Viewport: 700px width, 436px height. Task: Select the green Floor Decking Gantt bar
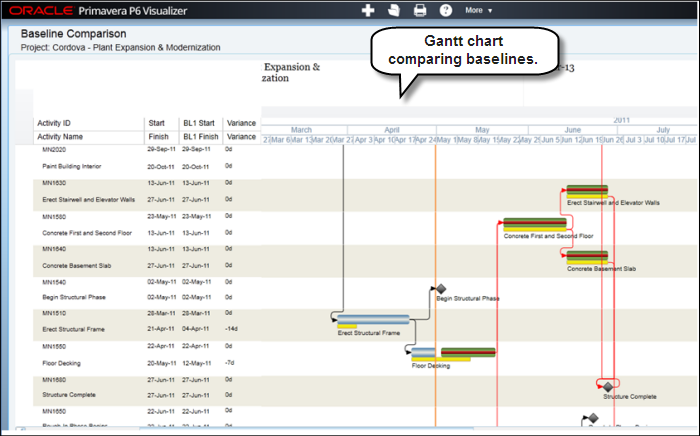[468, 353]
